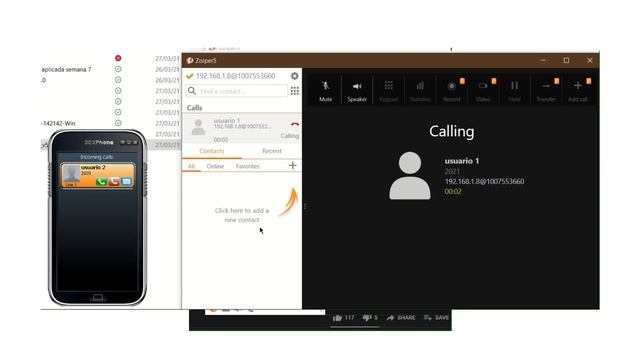
Task: Show Favorites contacts filter
Action: [x=247, y=166]
